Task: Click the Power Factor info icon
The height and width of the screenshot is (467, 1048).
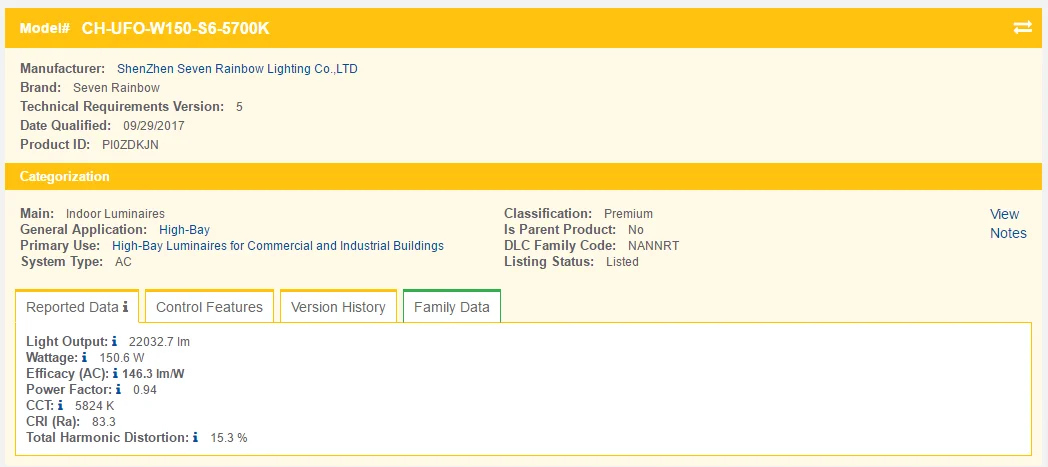Action: (x=119, y=390)
